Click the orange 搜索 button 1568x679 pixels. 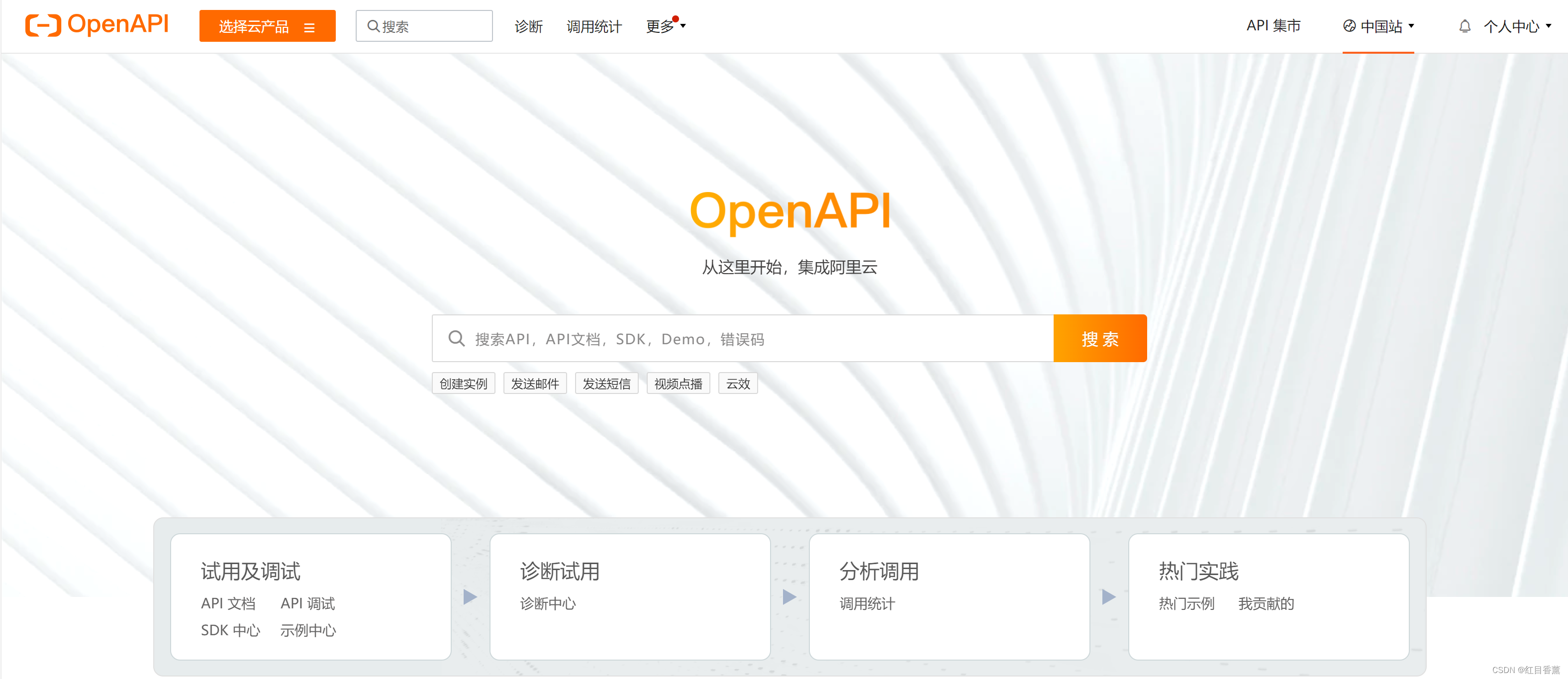click(1100, 338)
